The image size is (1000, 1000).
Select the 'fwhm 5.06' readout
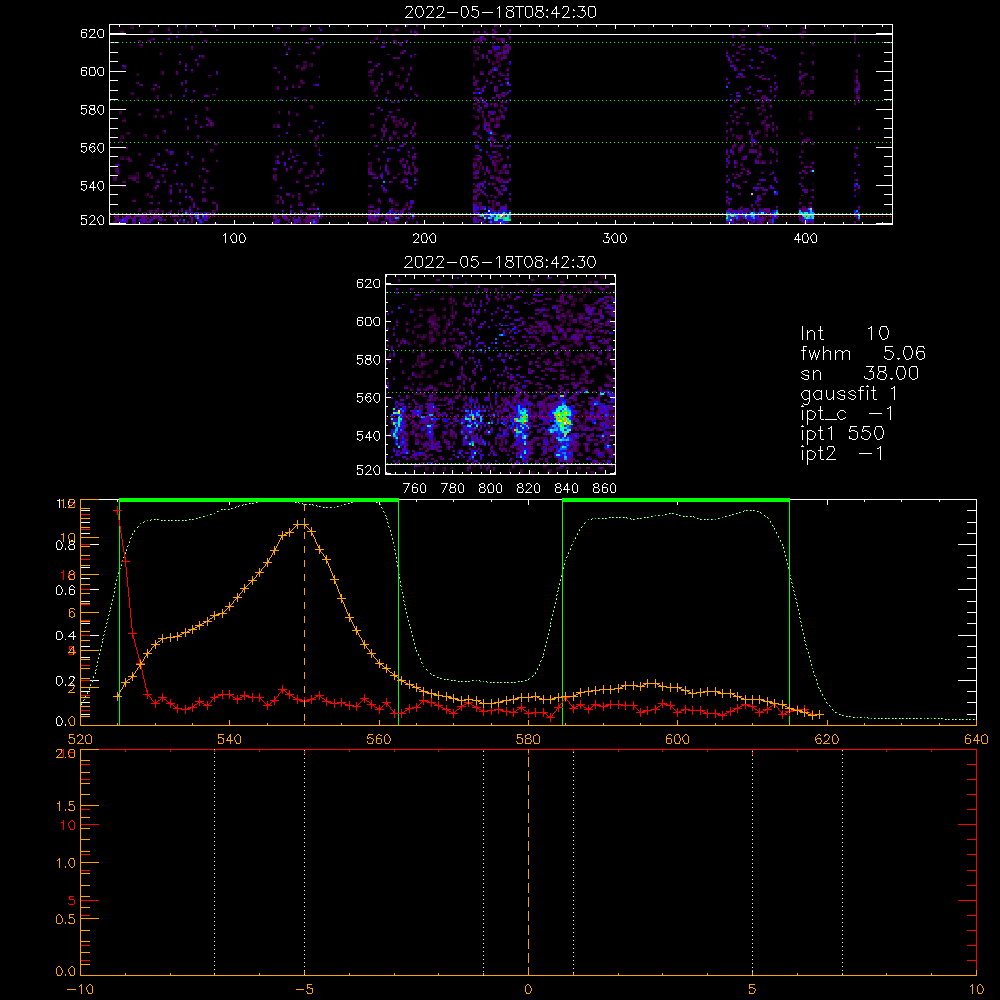click(x=862, y=353)
